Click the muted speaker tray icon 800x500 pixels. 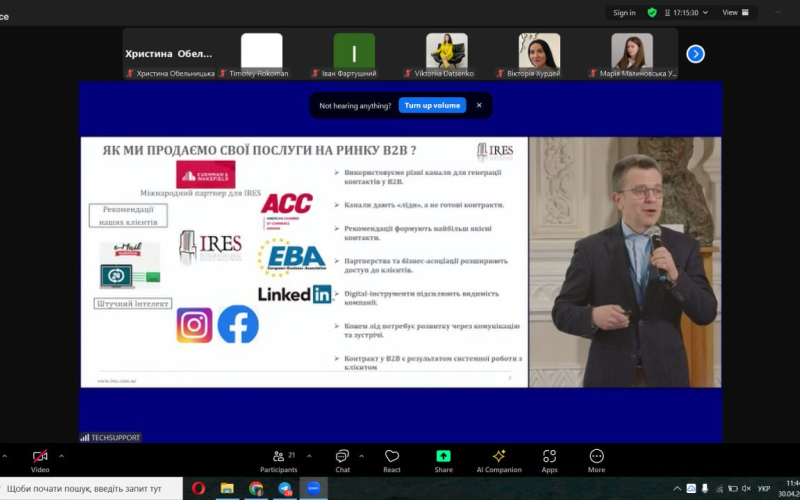click(746, 488)
